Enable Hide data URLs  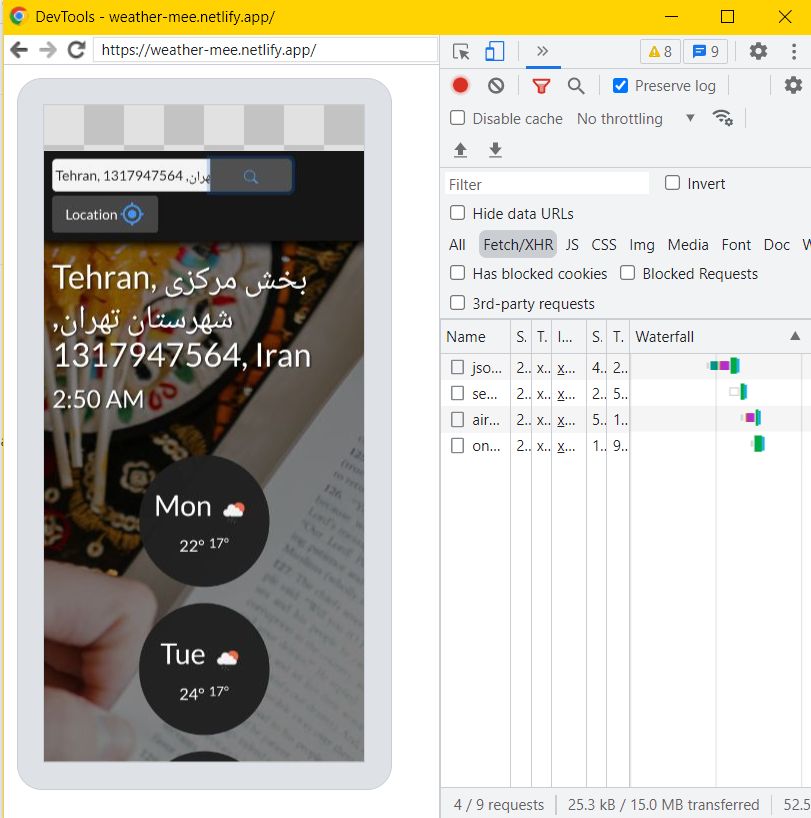click(x=457, y=213)
